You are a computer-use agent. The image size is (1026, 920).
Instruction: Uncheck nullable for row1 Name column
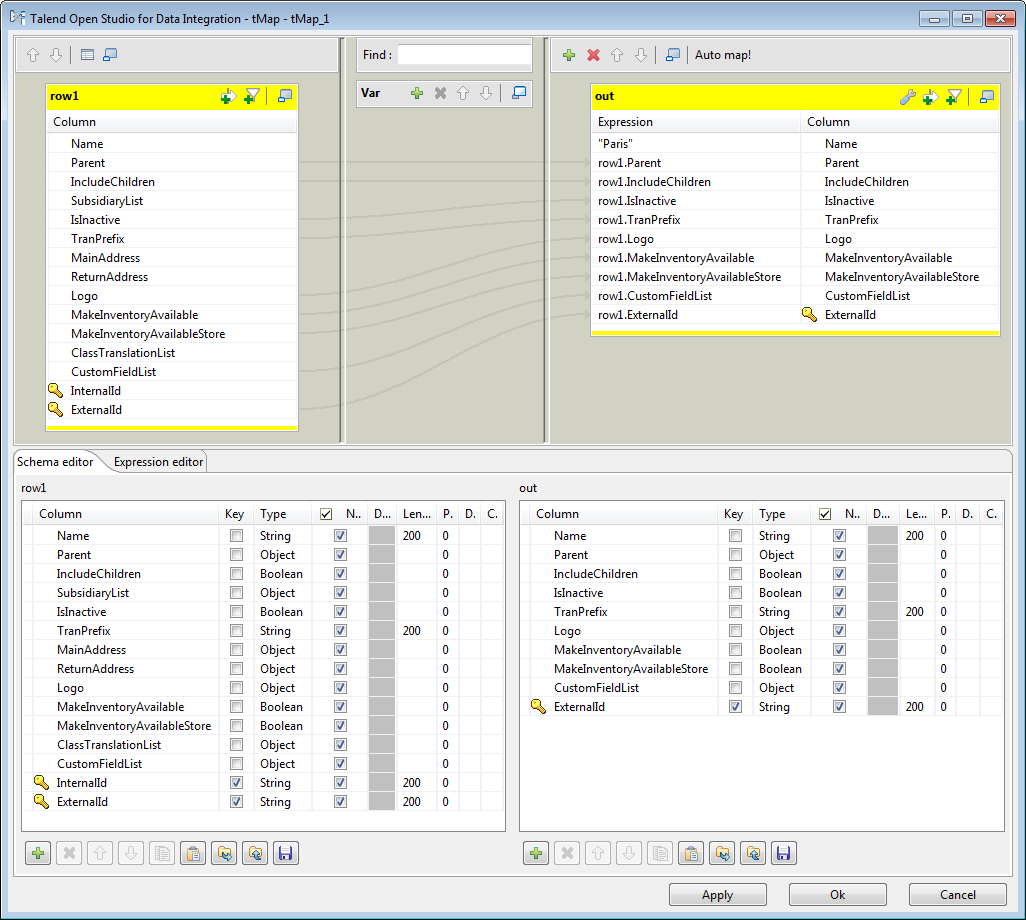(x=341, y=535)
